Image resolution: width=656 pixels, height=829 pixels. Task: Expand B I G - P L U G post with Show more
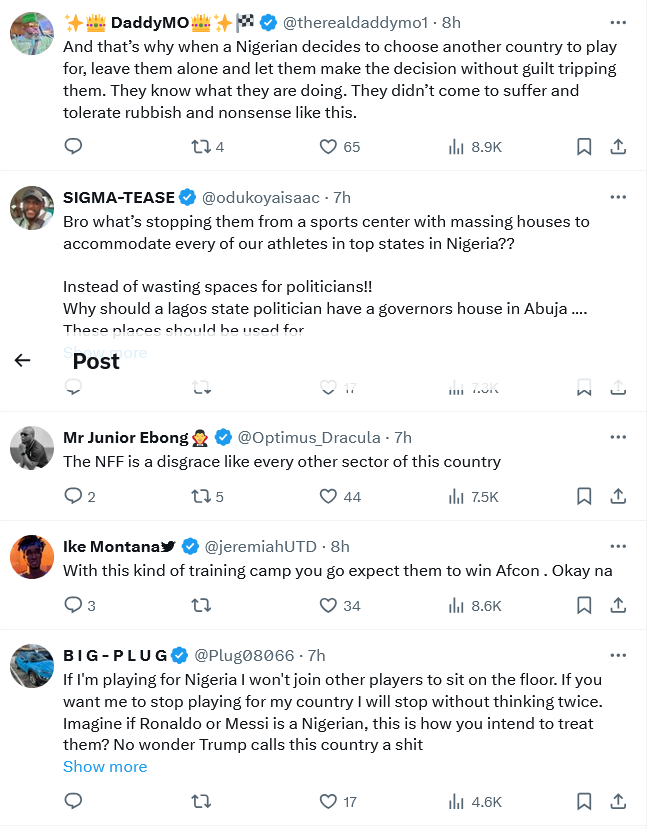105,767
